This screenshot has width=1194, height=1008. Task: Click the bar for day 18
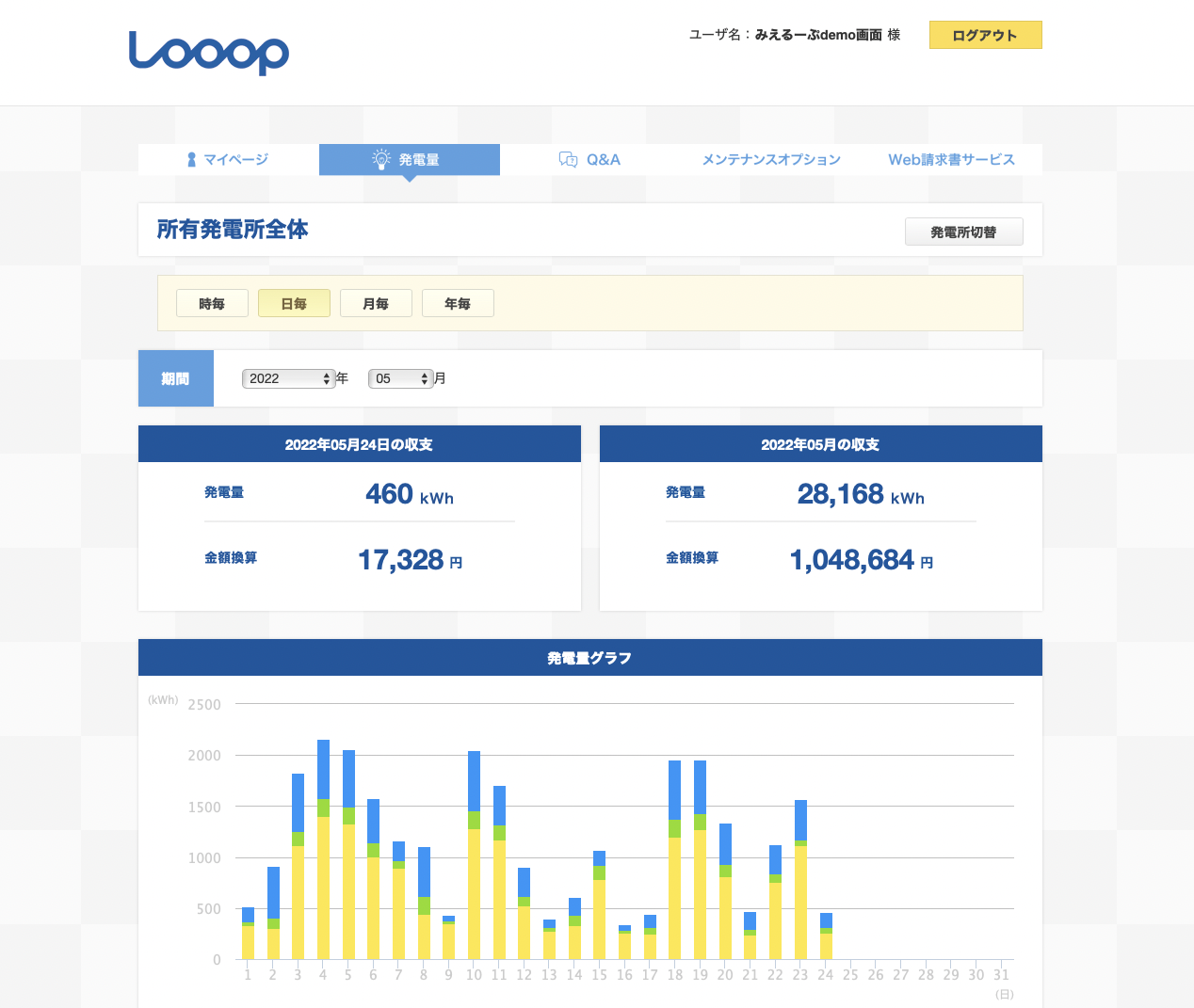click(674, 860)
